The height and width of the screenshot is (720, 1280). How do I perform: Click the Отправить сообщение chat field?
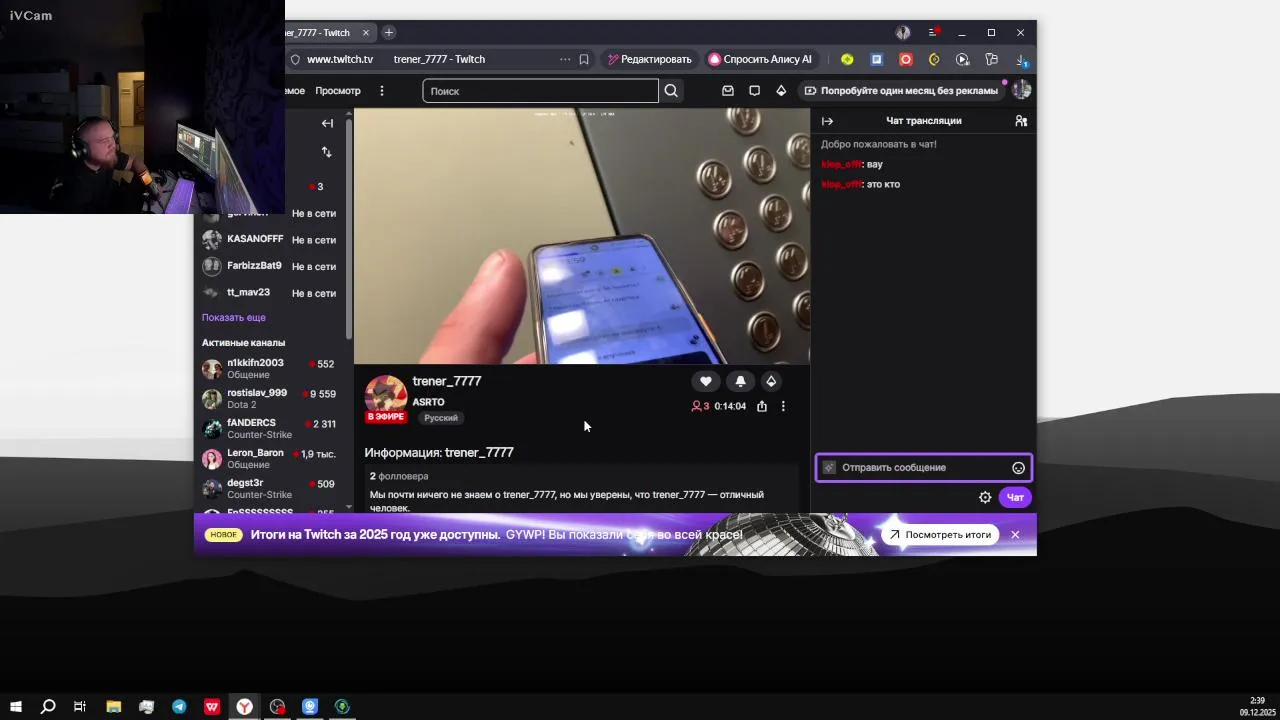[x=923, y=468]
